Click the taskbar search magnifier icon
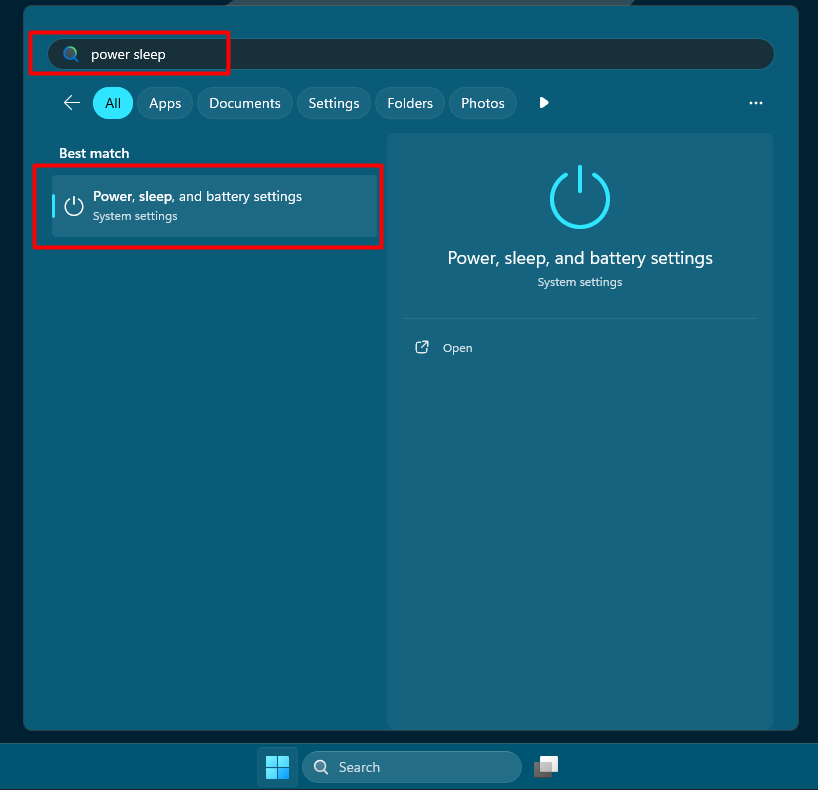Screen dimensions: 818x790 click(x=321, y=767)
